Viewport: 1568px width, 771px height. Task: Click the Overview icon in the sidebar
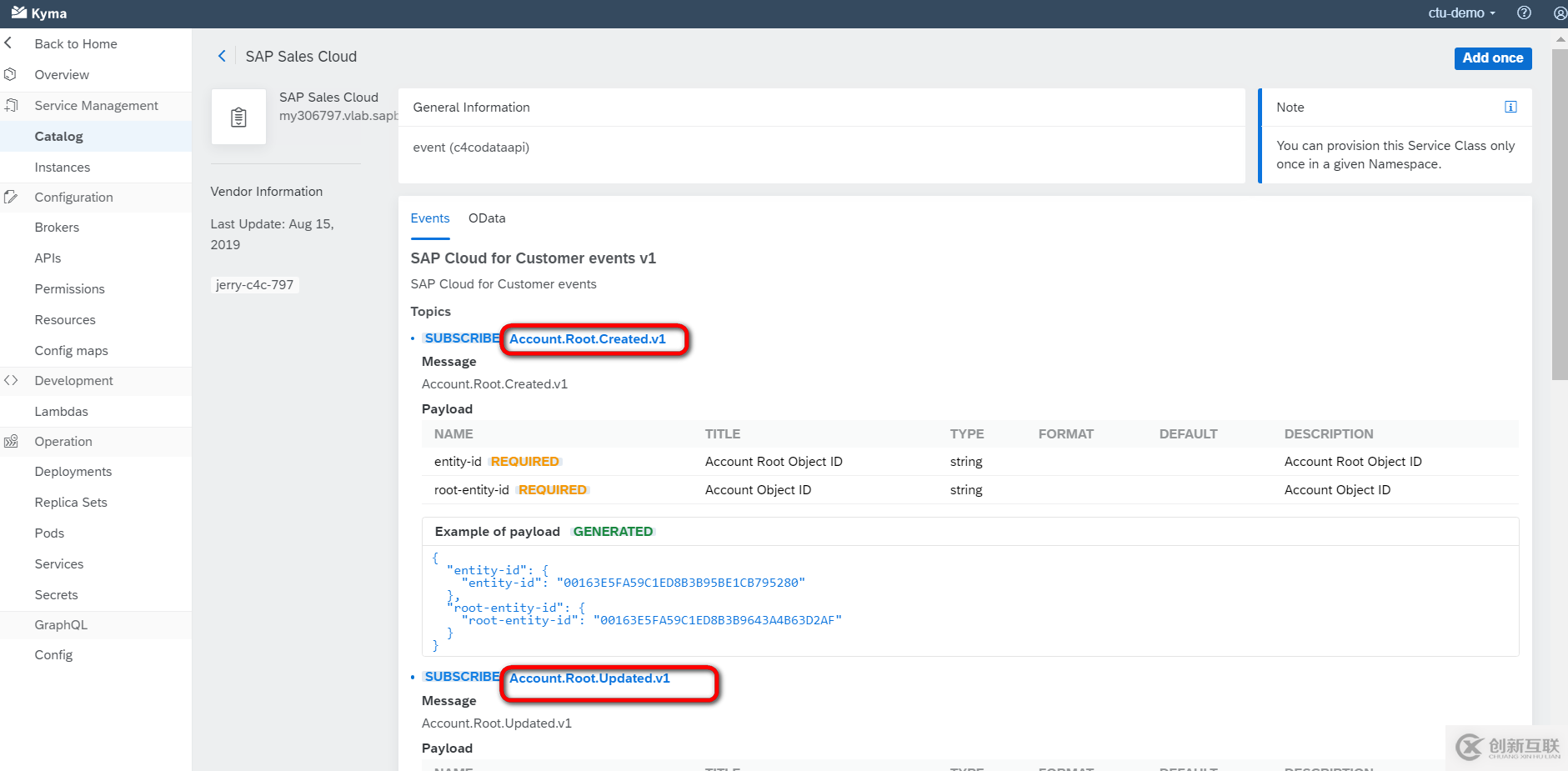(9, 74)
